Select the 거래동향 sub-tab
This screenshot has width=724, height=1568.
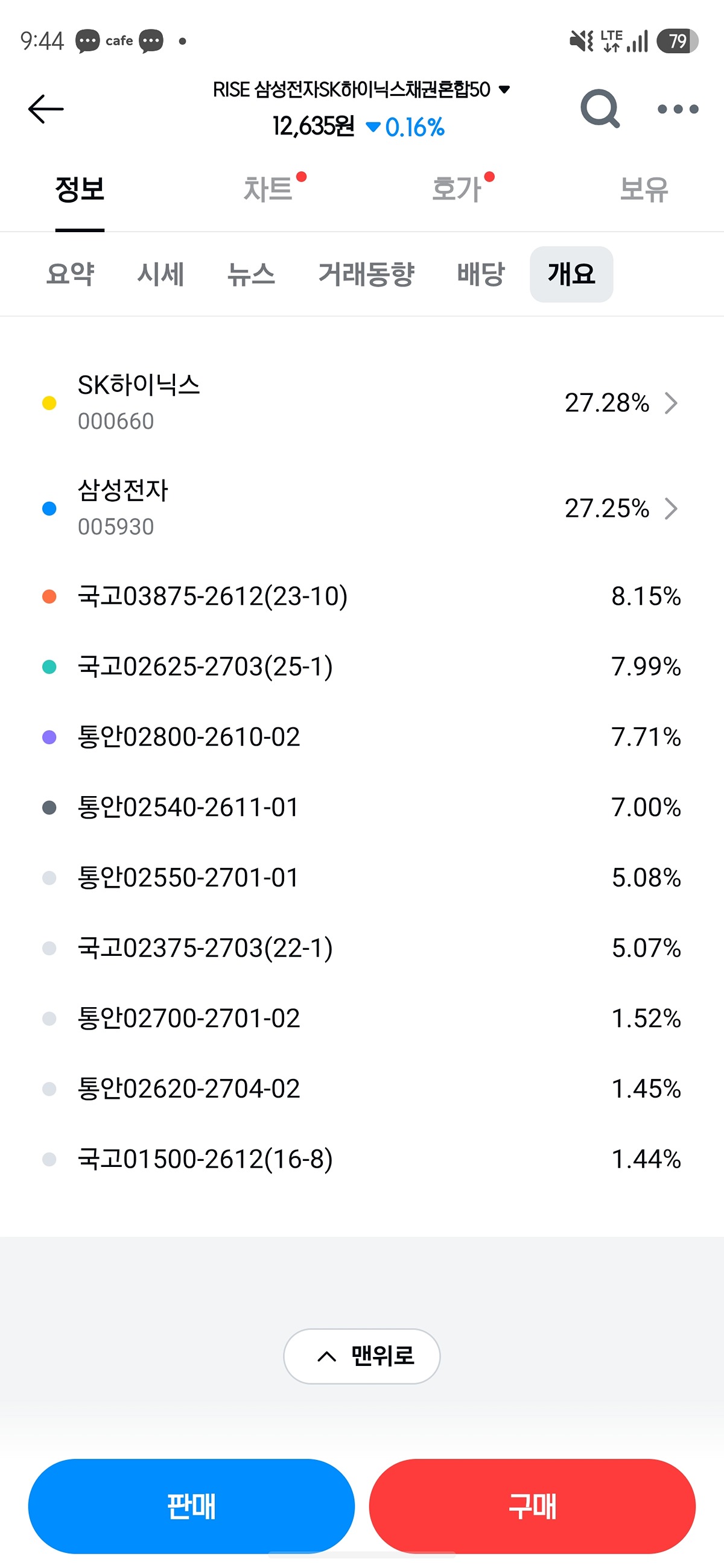367,274
